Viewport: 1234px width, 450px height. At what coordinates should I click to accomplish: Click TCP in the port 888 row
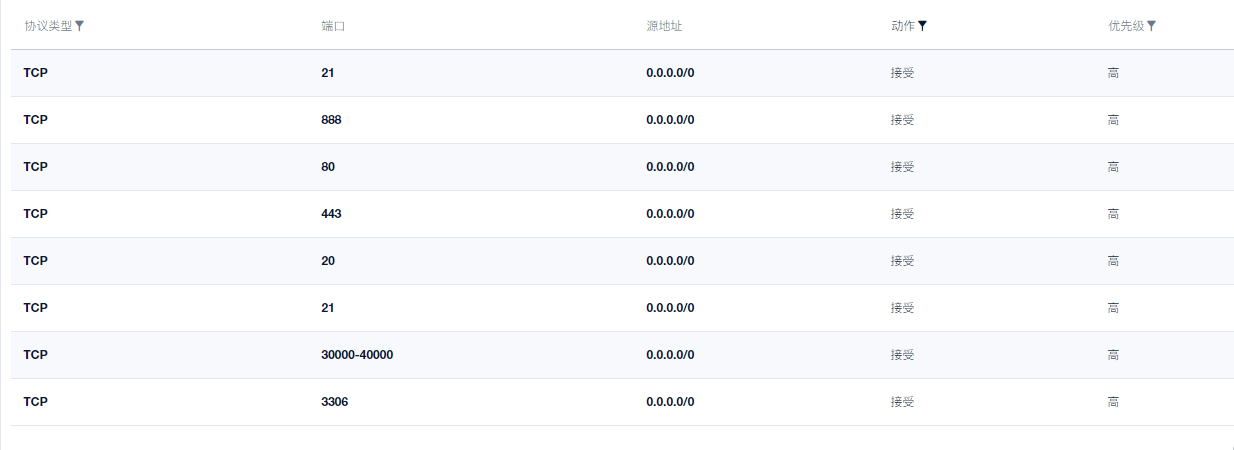[x=36, y=120]
